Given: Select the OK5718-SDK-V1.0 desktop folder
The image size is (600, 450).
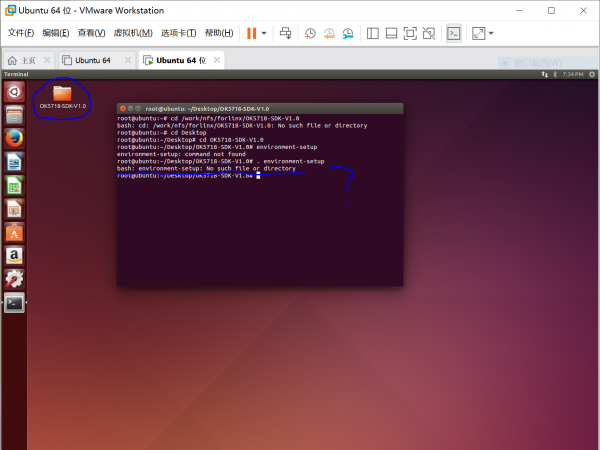Looking at the screenshot, I should [62, 96].
